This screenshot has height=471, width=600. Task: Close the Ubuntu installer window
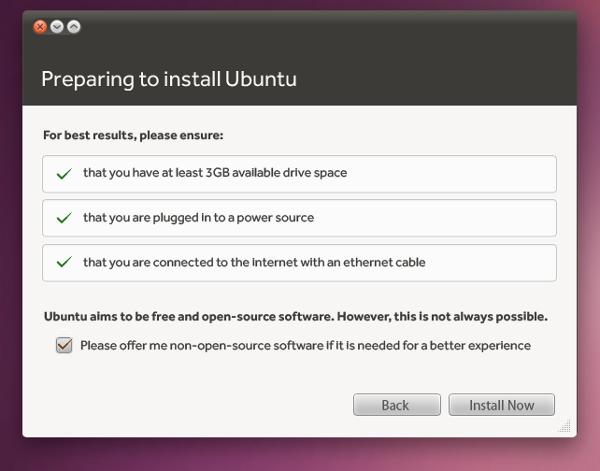(x=40, y=27)
